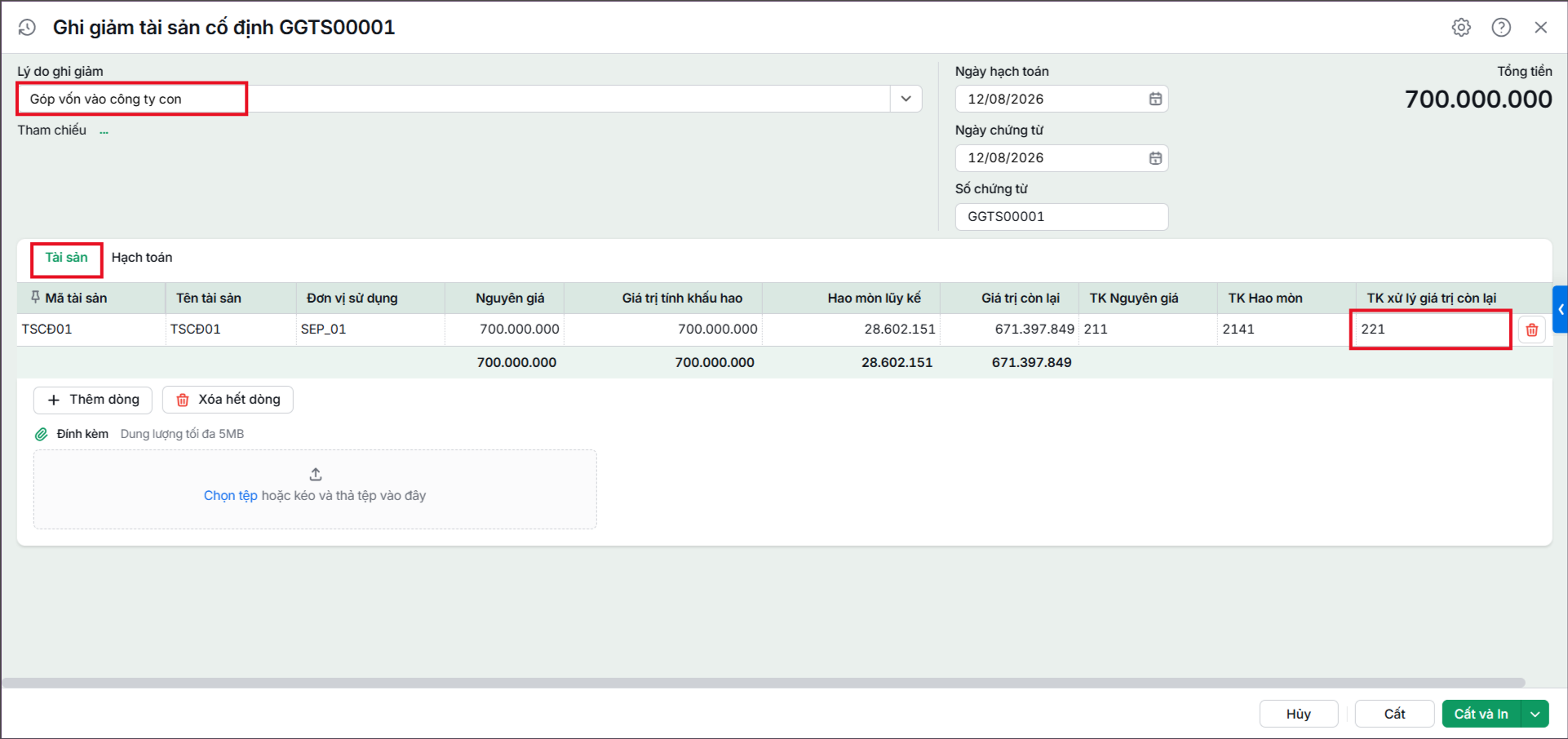Image resolution: width=1568 pixels, height=739 pixels.
Task: Open the help question mark icon
Action: point(1501,28)
